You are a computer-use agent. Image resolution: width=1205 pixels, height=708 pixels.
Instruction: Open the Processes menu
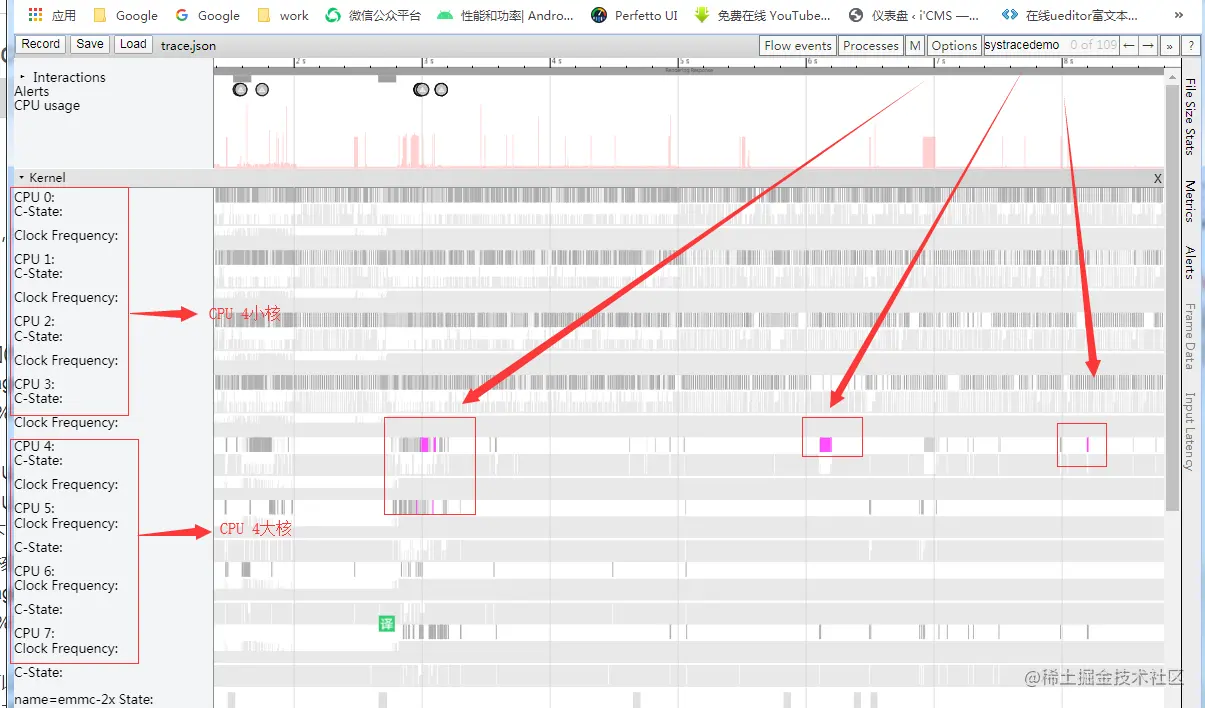(x=871, y=45)
